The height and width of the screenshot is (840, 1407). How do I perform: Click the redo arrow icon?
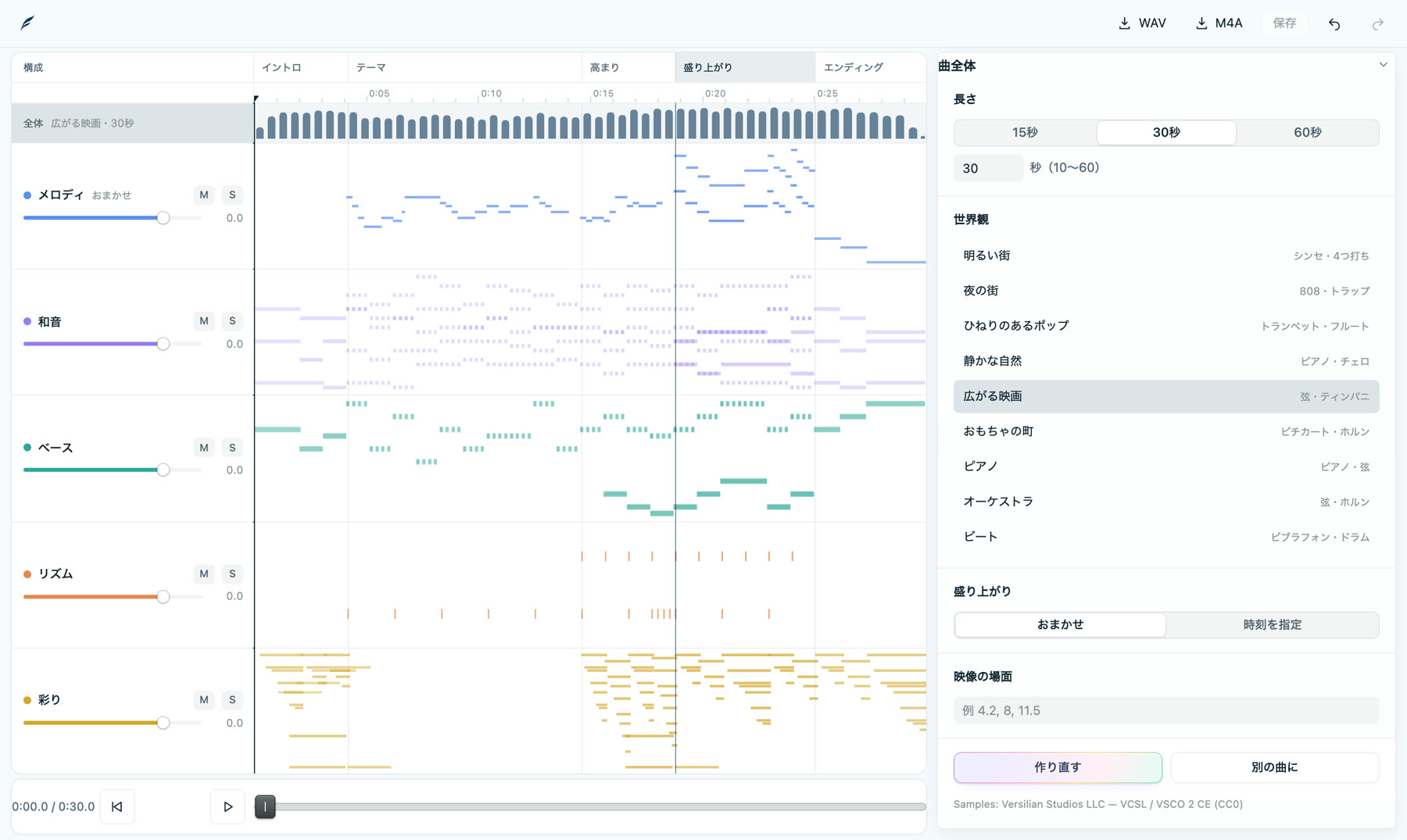coord(1378,23)
